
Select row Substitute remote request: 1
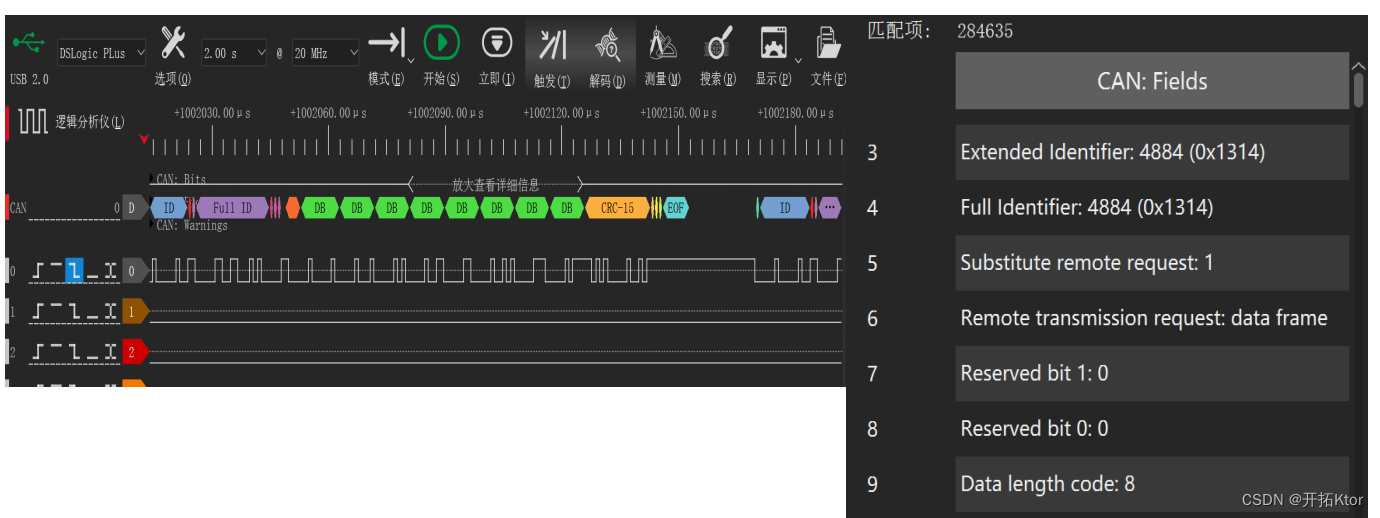pyautogui.click(x=1152, y=263)
